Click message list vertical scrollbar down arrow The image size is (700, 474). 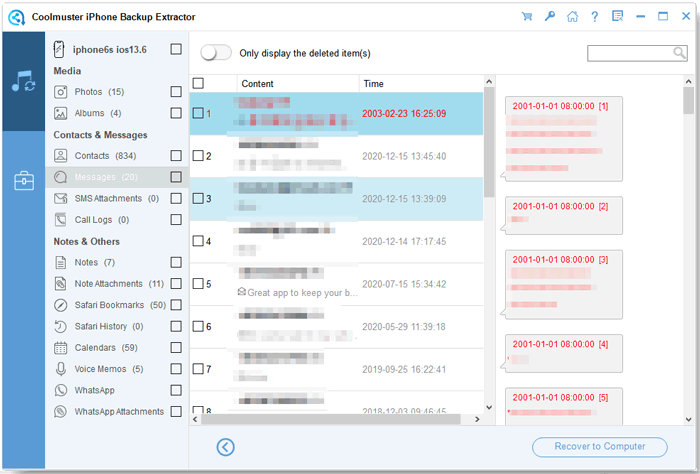point(489,407)
